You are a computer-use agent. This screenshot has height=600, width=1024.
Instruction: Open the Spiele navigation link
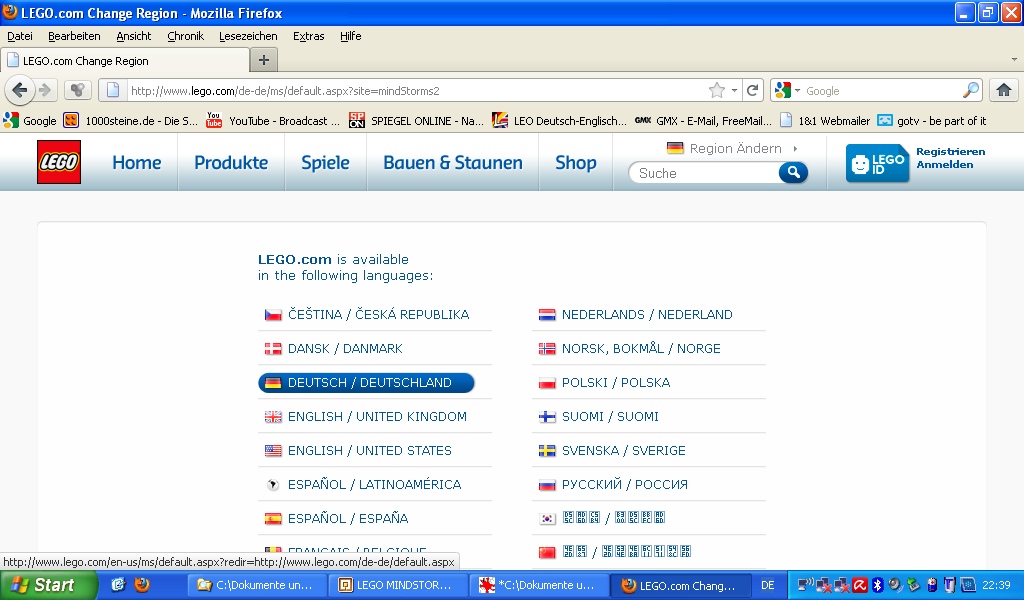click(325, 163)
